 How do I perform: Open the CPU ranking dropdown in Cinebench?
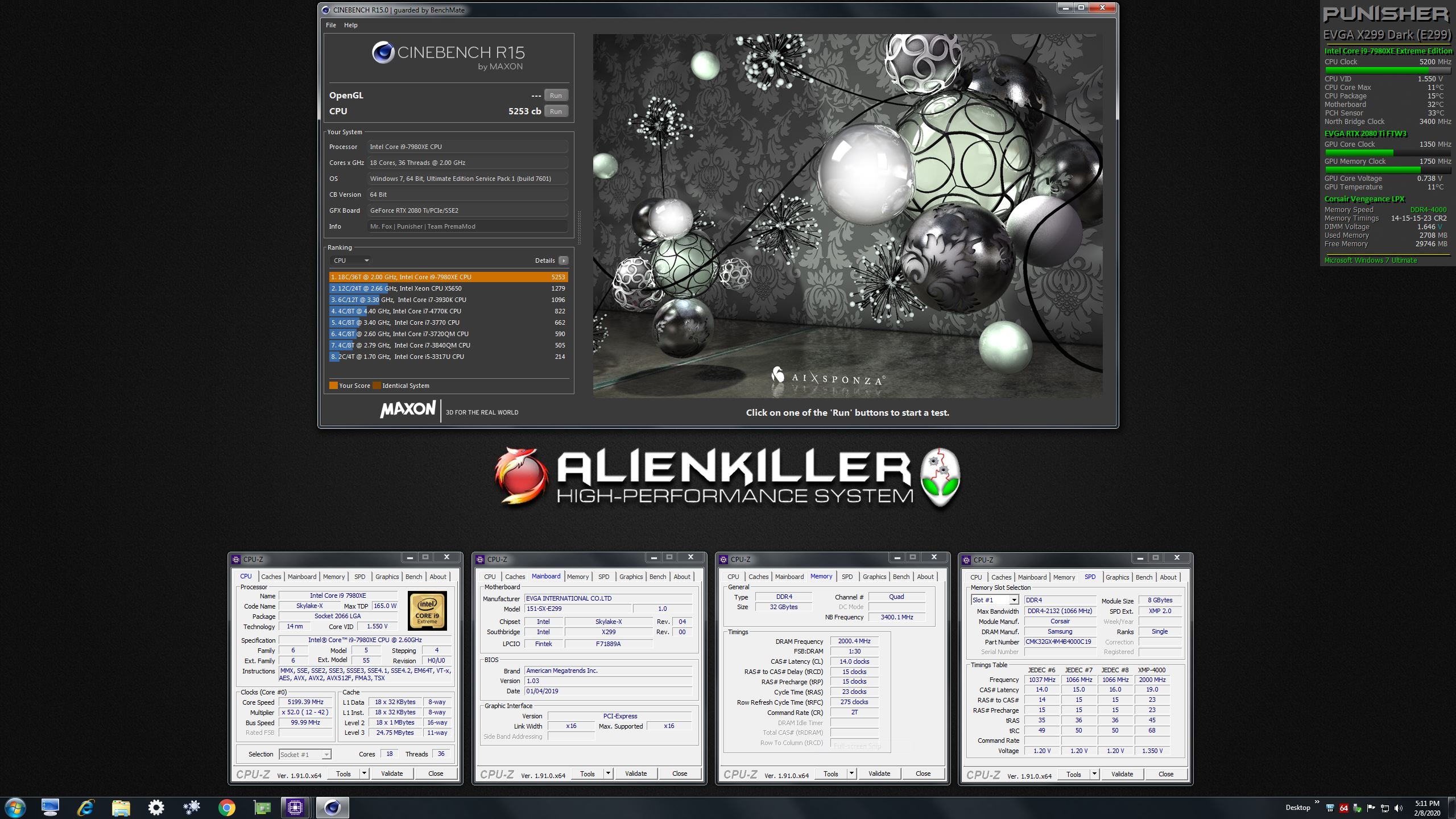pos(351,260)
